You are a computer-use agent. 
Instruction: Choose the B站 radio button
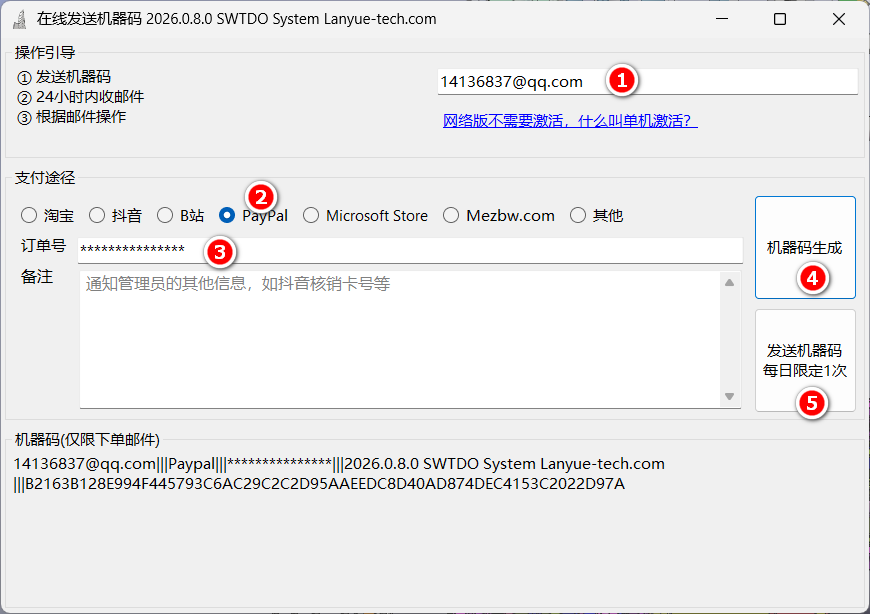[x=165, y=215]
